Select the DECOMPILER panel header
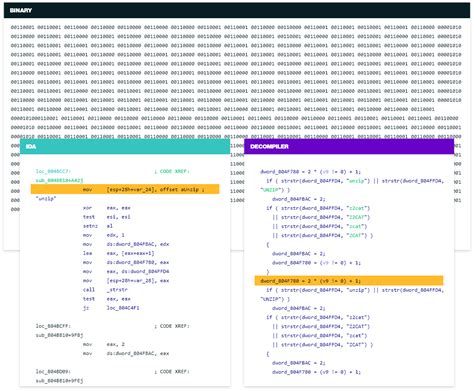Image resolution: width=474 pixels, height=391 pixels. pos(349,146)
